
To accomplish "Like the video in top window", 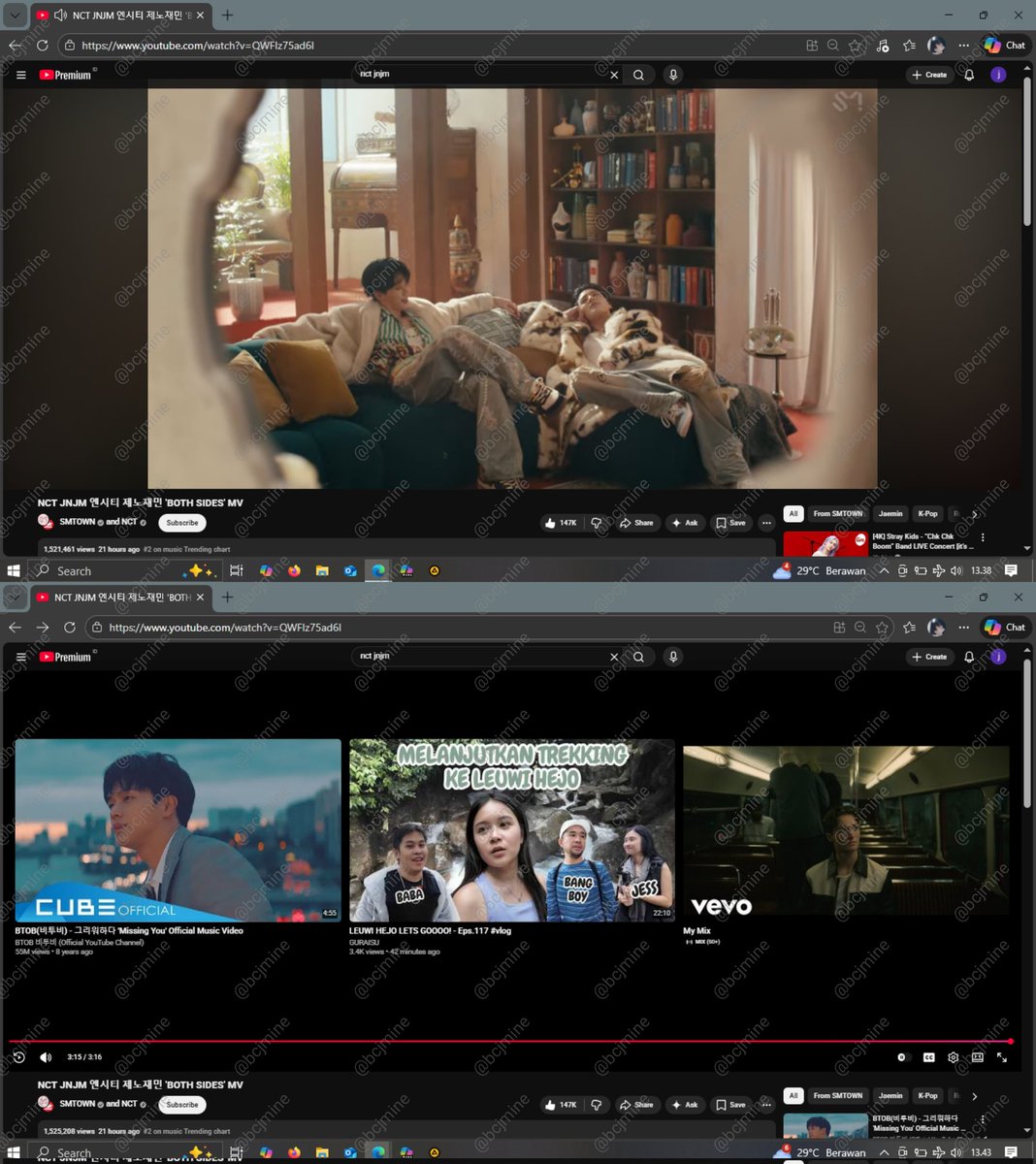I will click(x=561, y=523).
